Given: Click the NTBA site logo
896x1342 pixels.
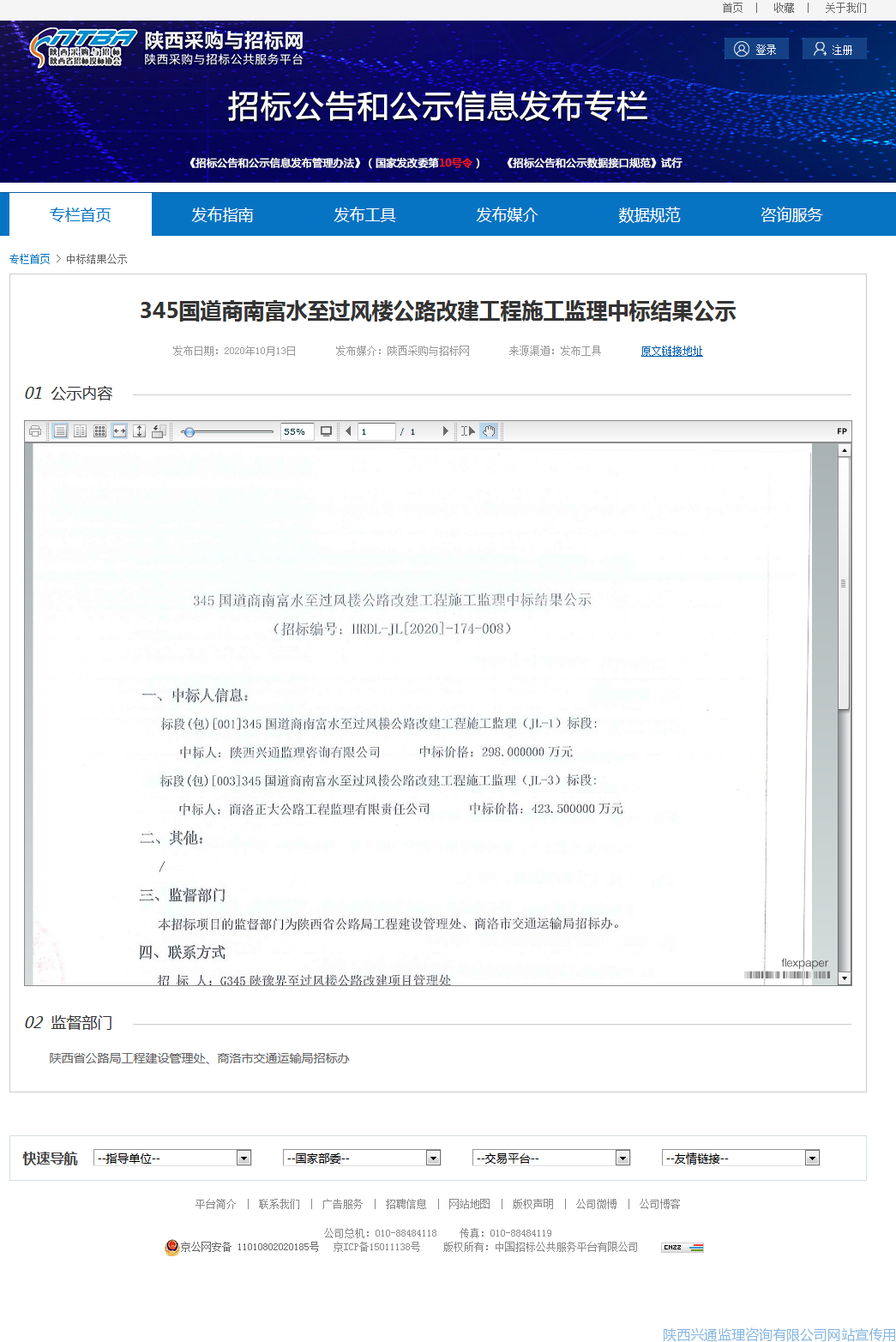Looking at the screenshot, I should point(83,48).
